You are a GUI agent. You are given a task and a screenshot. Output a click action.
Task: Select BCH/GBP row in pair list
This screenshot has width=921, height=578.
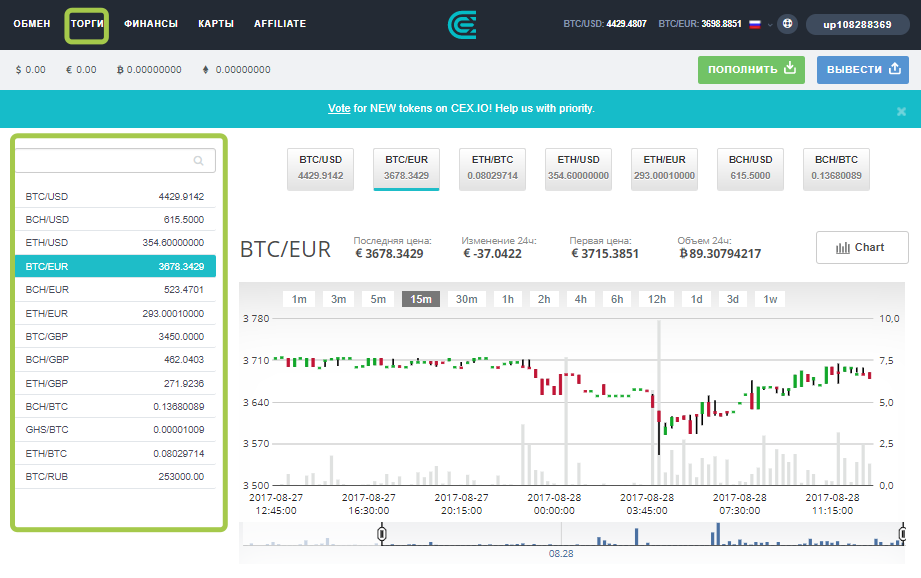[x=115, y=359]
